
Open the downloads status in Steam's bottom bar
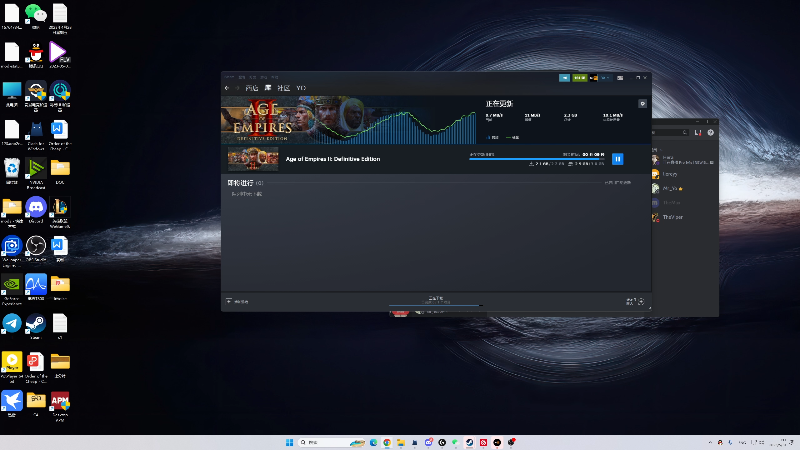[x=436, y=301]
